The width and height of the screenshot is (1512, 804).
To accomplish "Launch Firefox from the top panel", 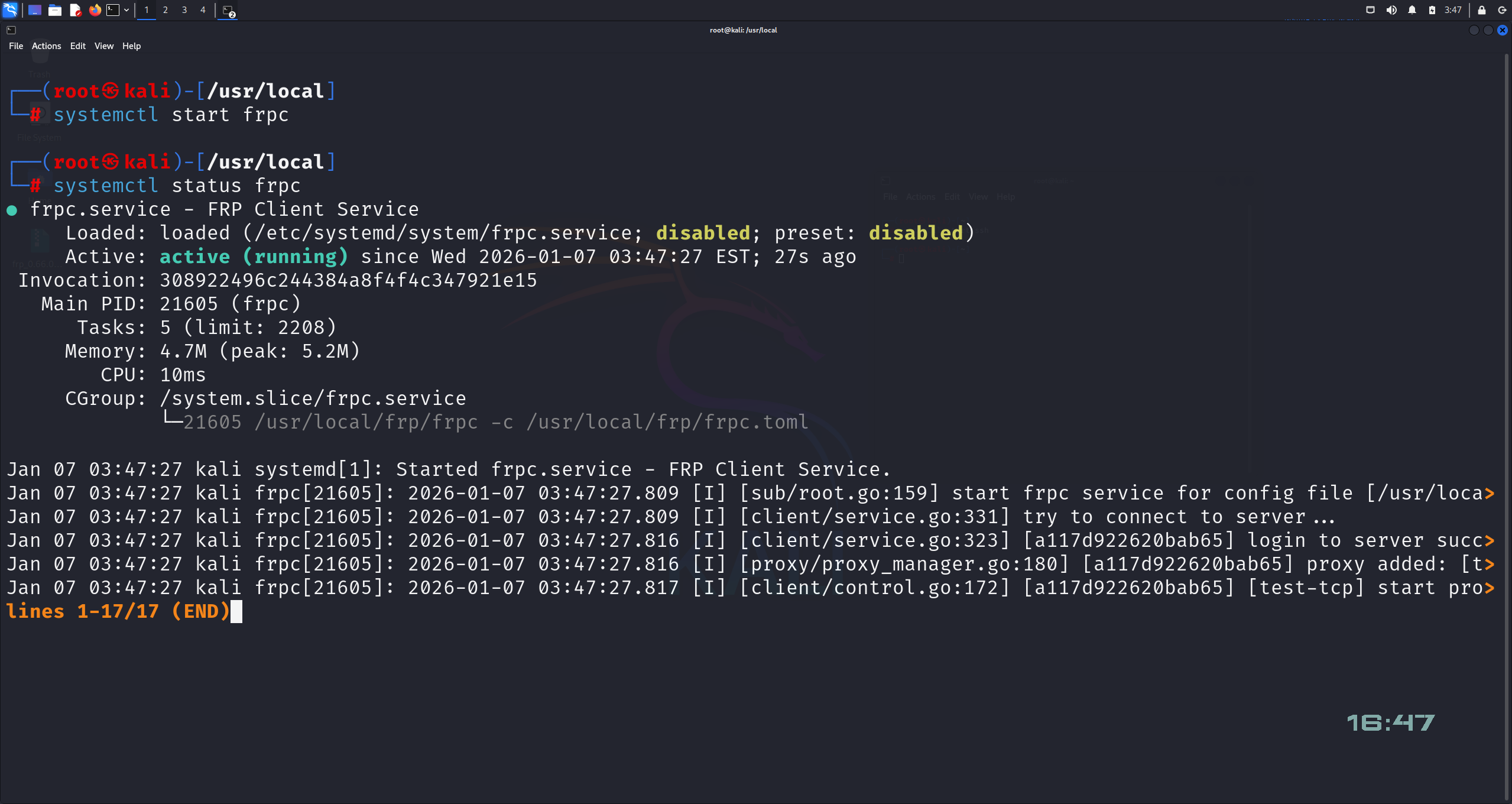I will pos(95,10).
